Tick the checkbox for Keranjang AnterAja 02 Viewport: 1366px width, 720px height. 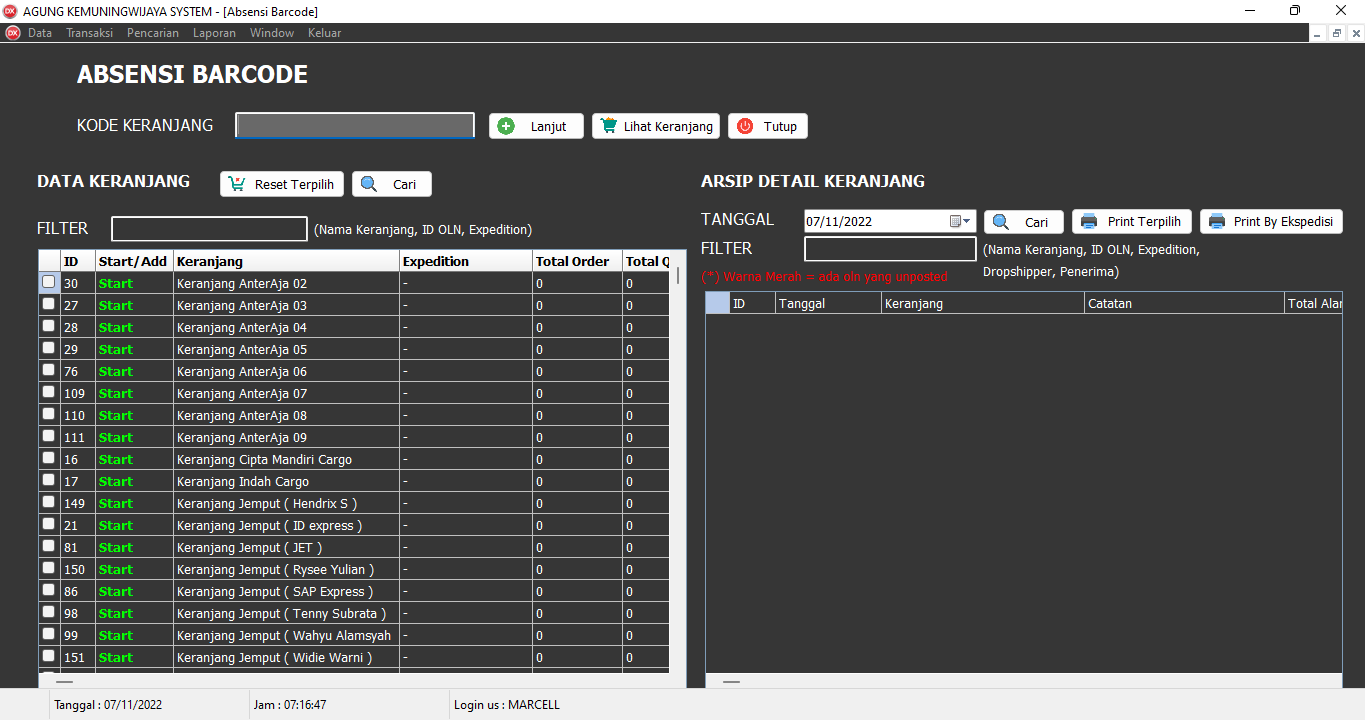coord(48,282)
